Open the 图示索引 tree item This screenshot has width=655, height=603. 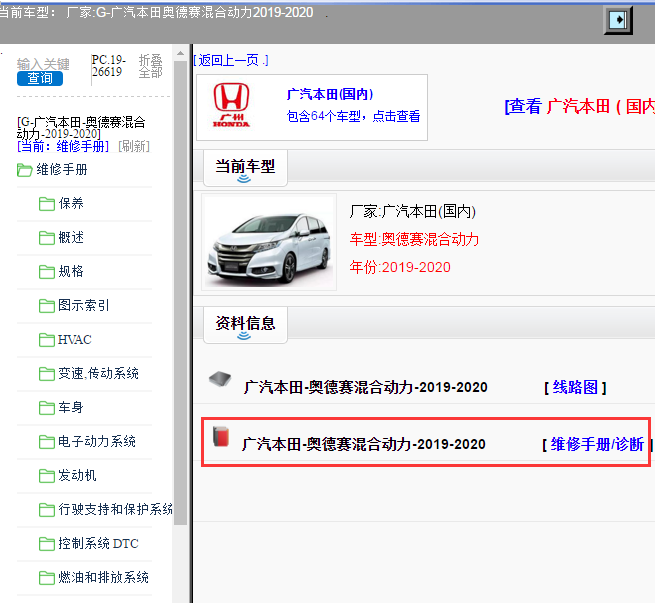coord(84,305)
